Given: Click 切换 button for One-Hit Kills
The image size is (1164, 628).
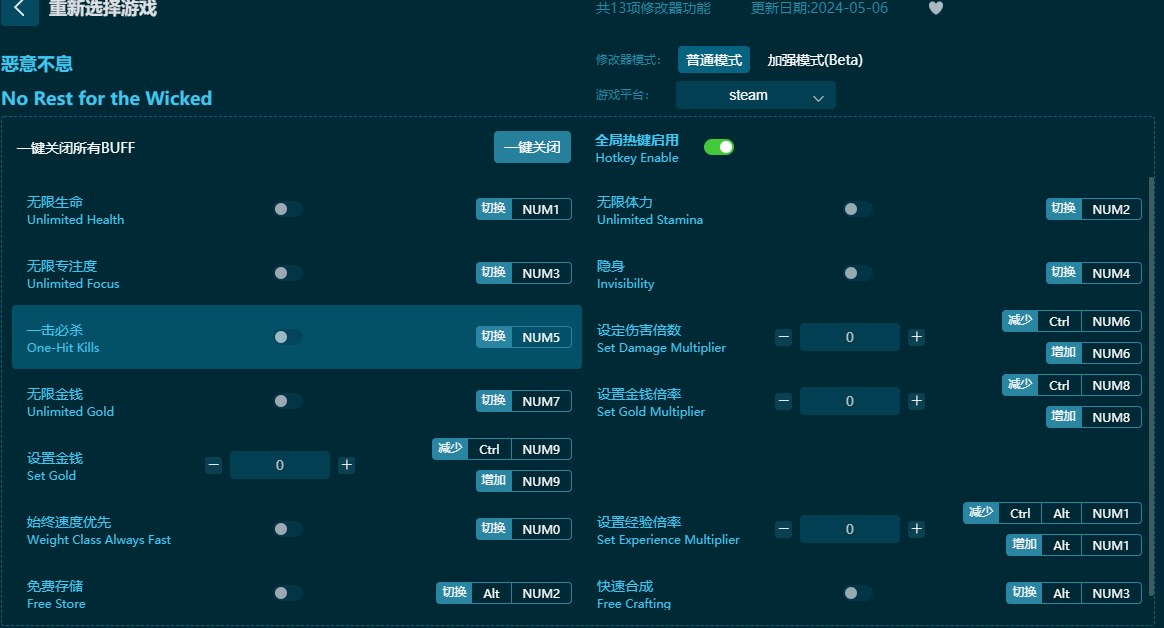Looking at the screenshot, I should pos(494,337).
